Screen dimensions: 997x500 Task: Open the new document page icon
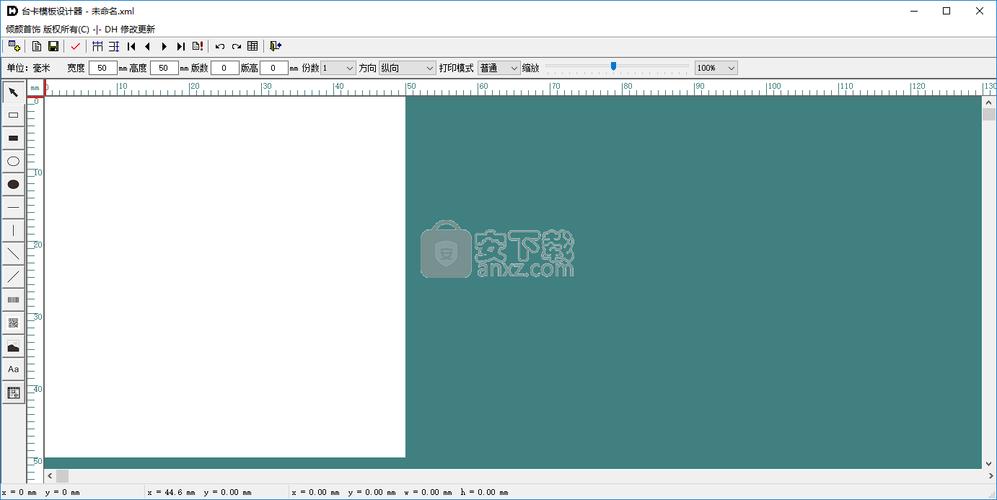[x=37, y=46]
